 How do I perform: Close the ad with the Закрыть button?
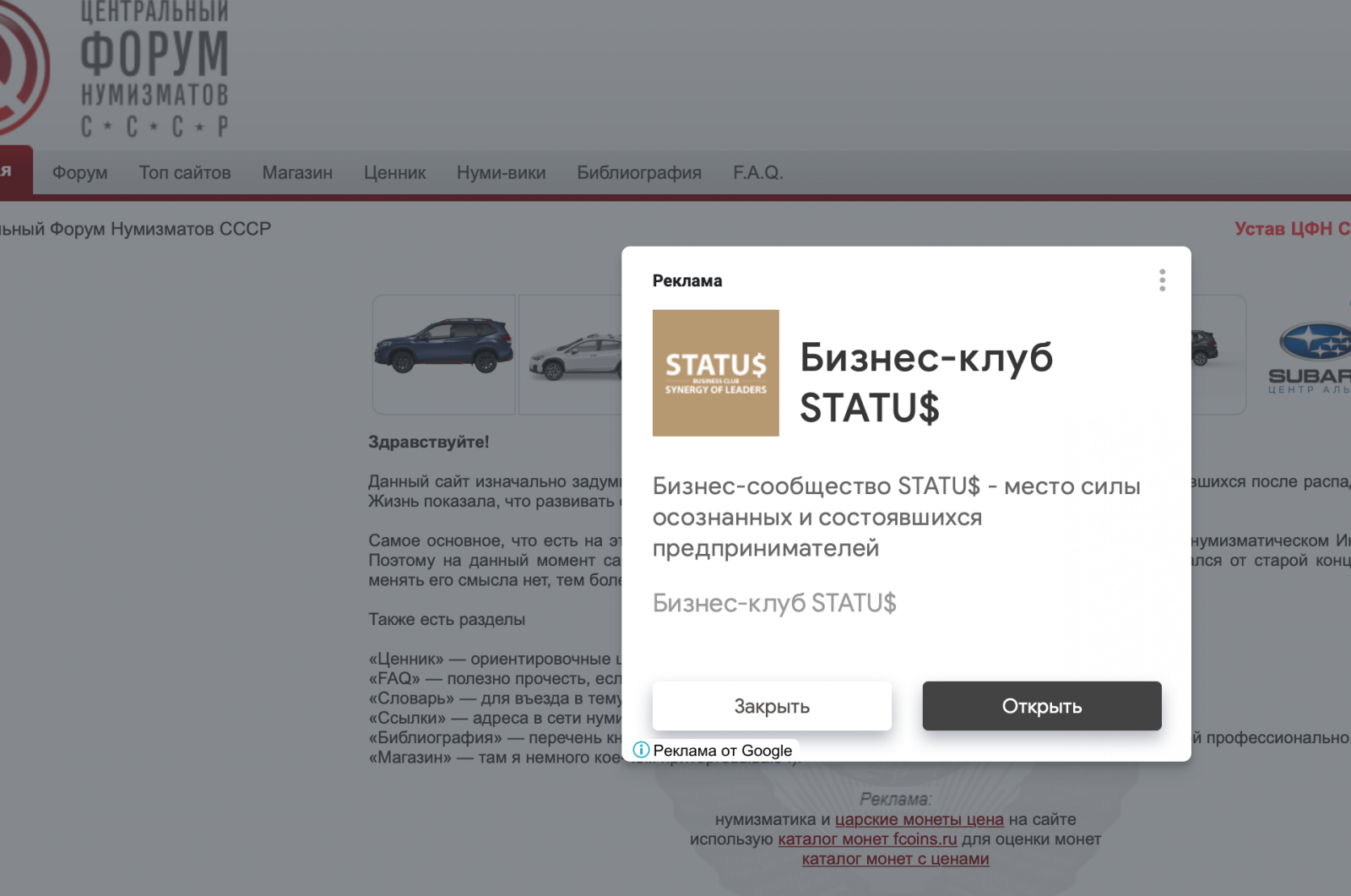tap(772, 706)
